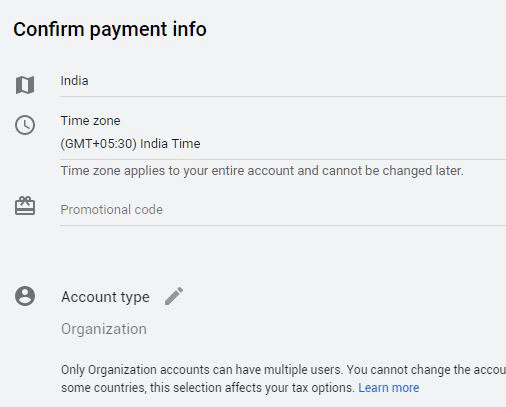
Task: Click the tax options sentence text
Action: [x=208, y=388]
